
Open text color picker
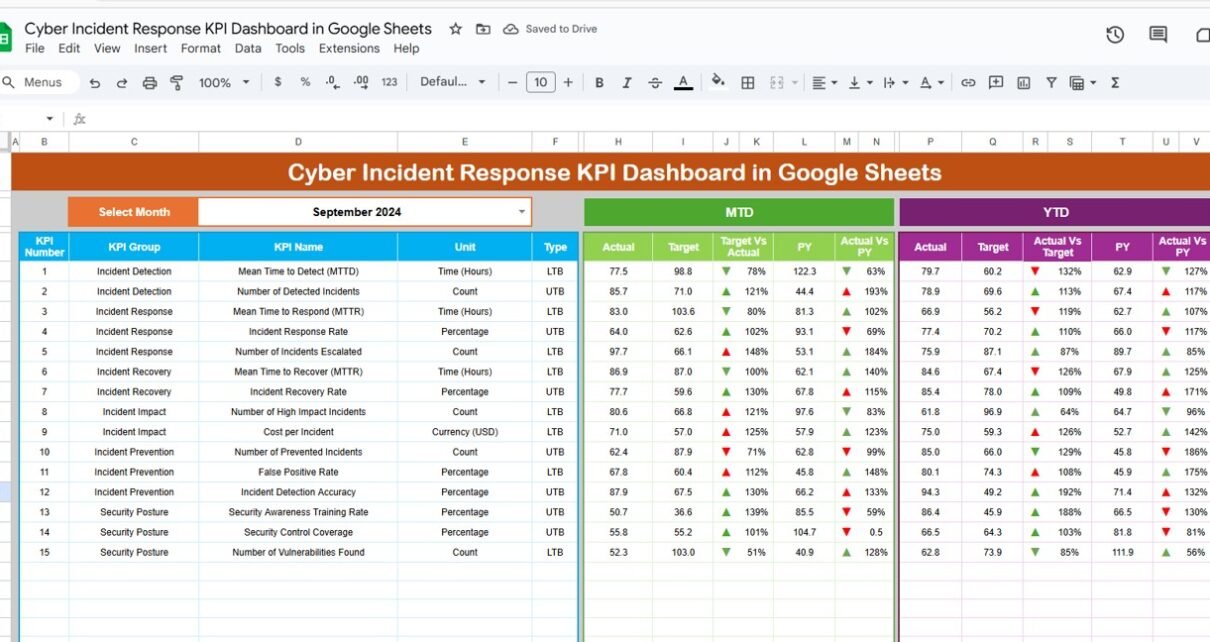click(683, 83)
